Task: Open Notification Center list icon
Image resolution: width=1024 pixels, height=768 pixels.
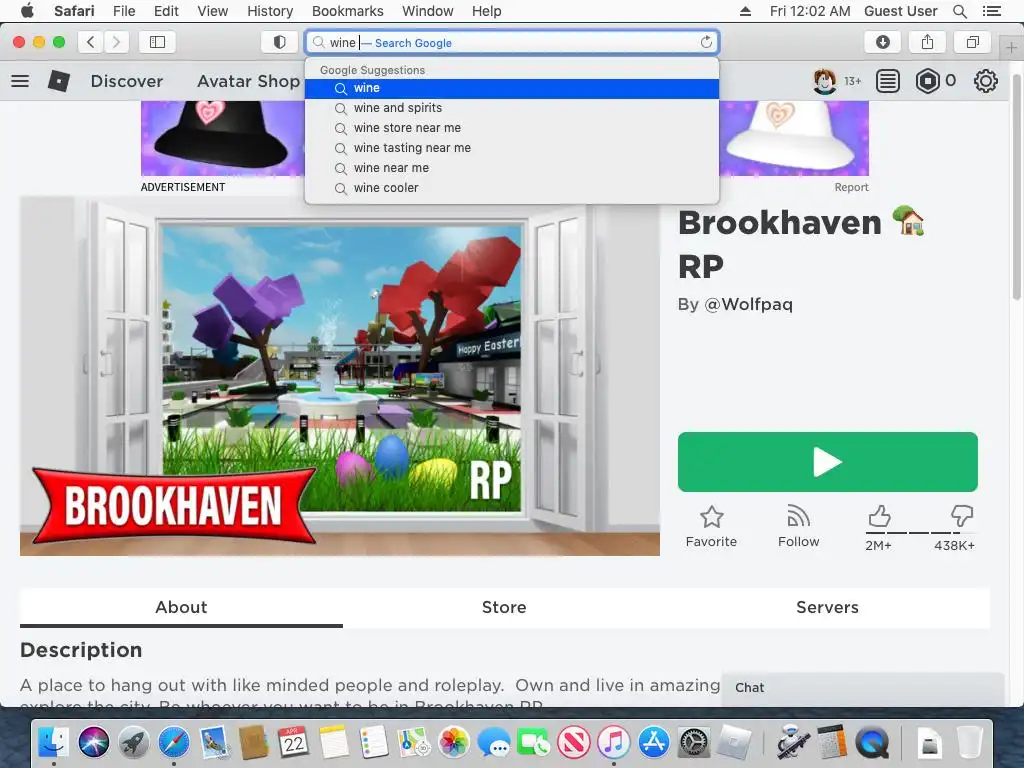Action: tap(991, 11)
